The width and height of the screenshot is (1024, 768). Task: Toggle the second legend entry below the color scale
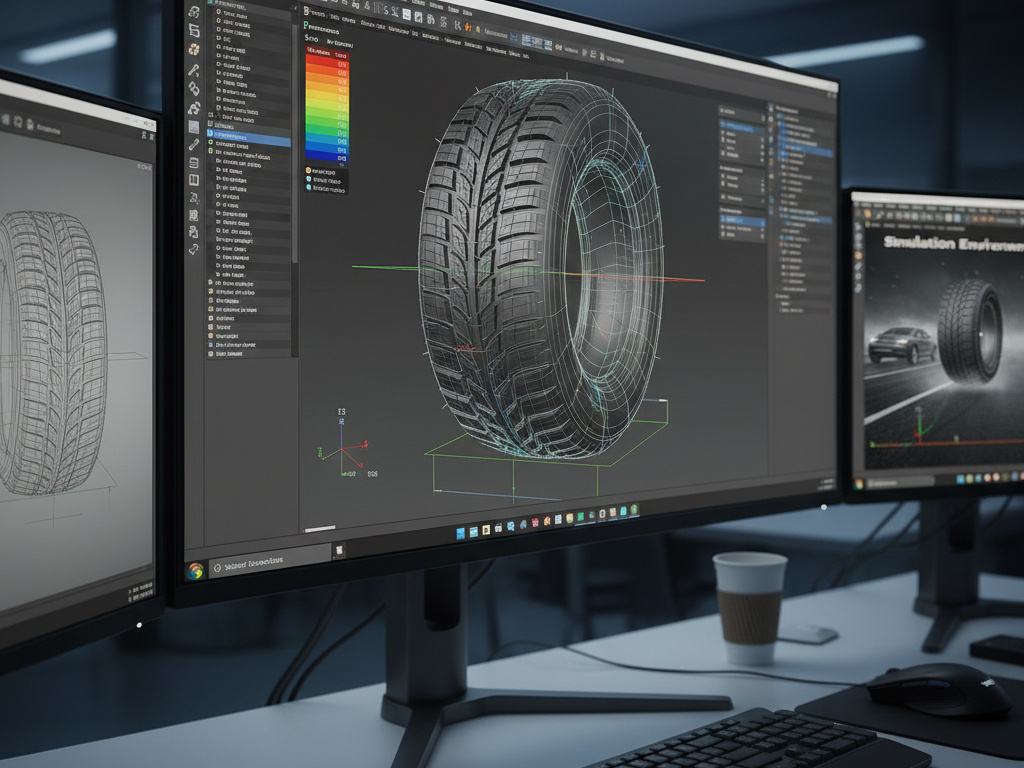(x=309, y=179)
